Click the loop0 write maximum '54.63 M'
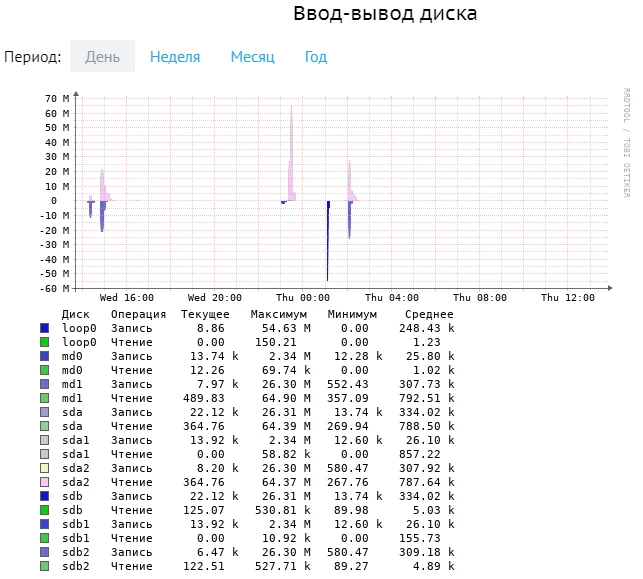This screenshot has height=579, width=643. pyautogui.click(x=286, y=328)
